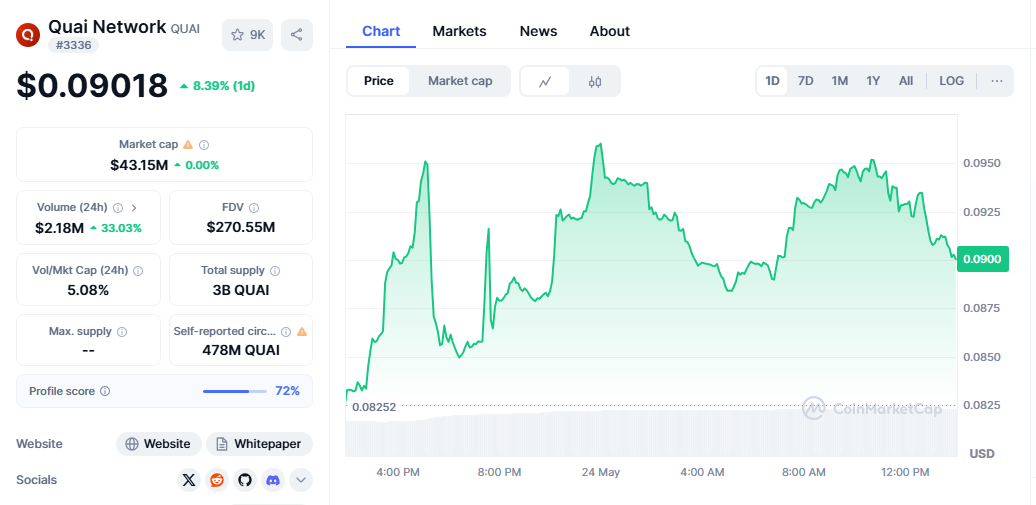Open FDV info icon
The width and height of the screenshot is (1036, 505).
point(254,208)
